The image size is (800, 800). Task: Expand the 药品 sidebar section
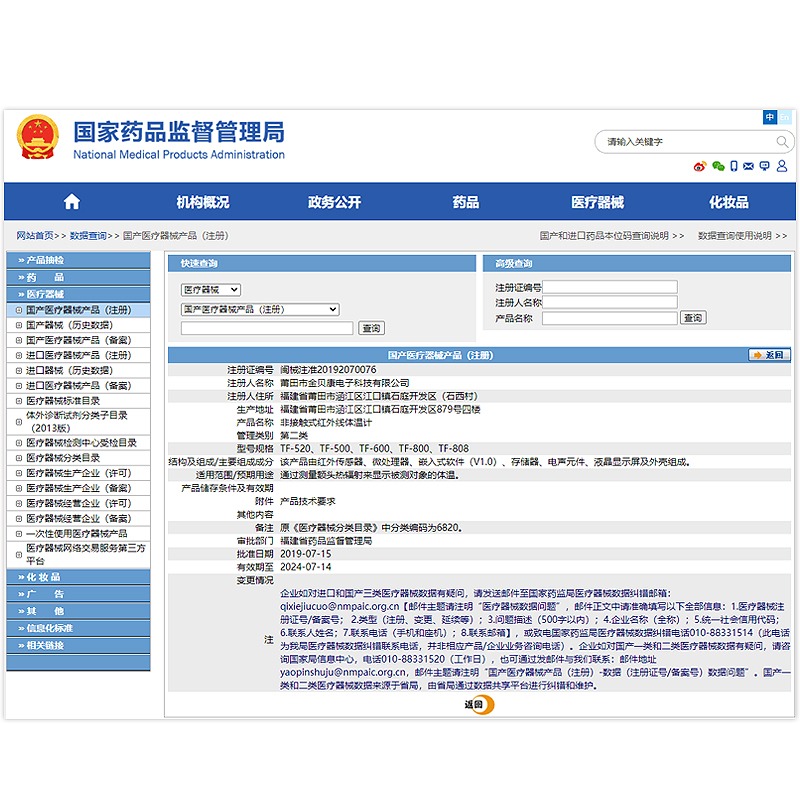tap(79, 277)
